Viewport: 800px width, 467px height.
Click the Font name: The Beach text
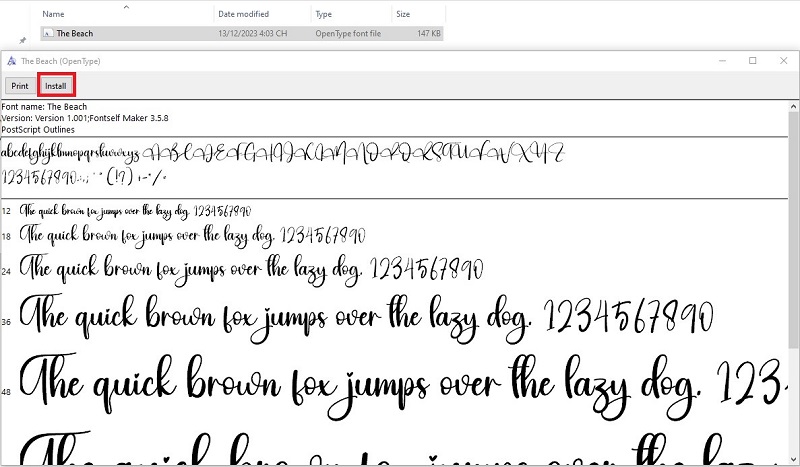point(44,107)
